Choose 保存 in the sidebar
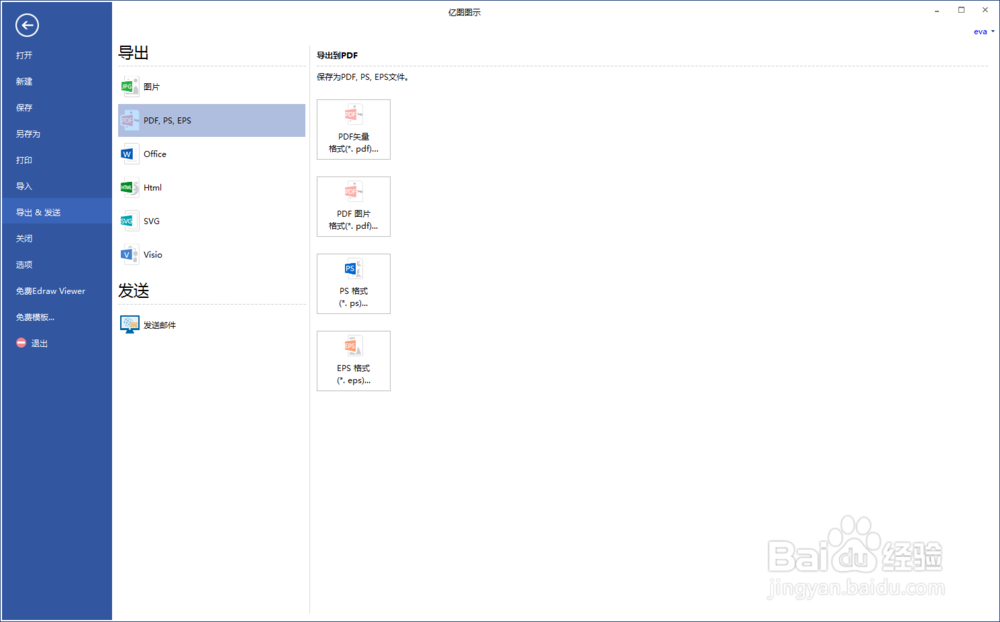The height and width of the screenshot is (622, 1000). coord(24,108)
